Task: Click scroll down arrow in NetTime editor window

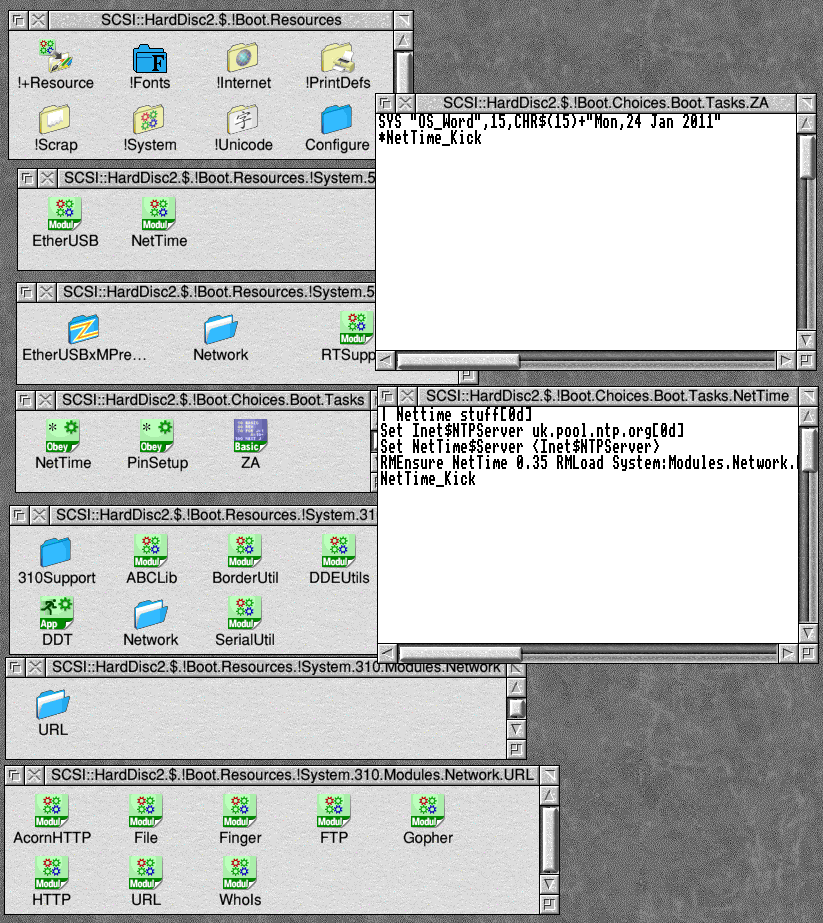Action: point(808,631)
